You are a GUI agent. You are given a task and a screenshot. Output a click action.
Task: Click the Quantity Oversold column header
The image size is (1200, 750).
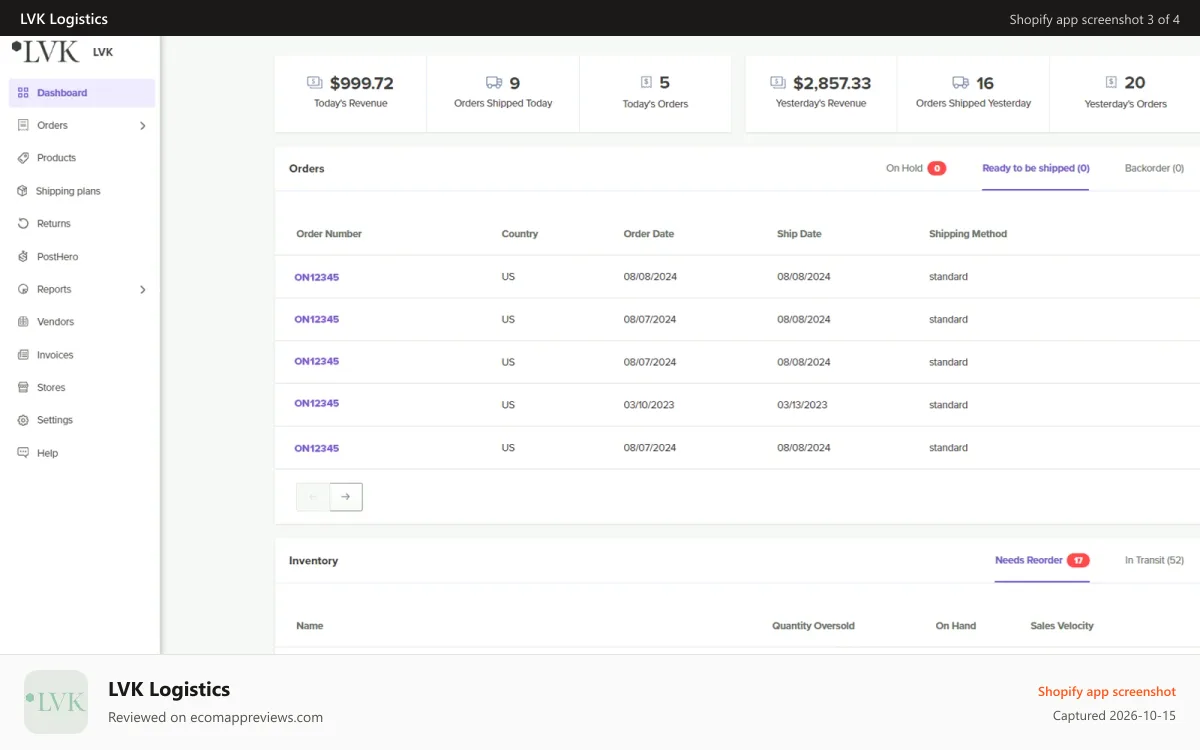tap(813, 626)
